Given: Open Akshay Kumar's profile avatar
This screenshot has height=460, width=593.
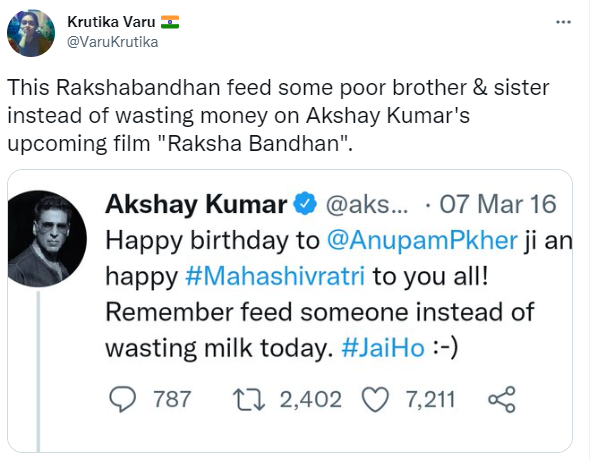Looking at the screenshot, I should pos(47,238).
